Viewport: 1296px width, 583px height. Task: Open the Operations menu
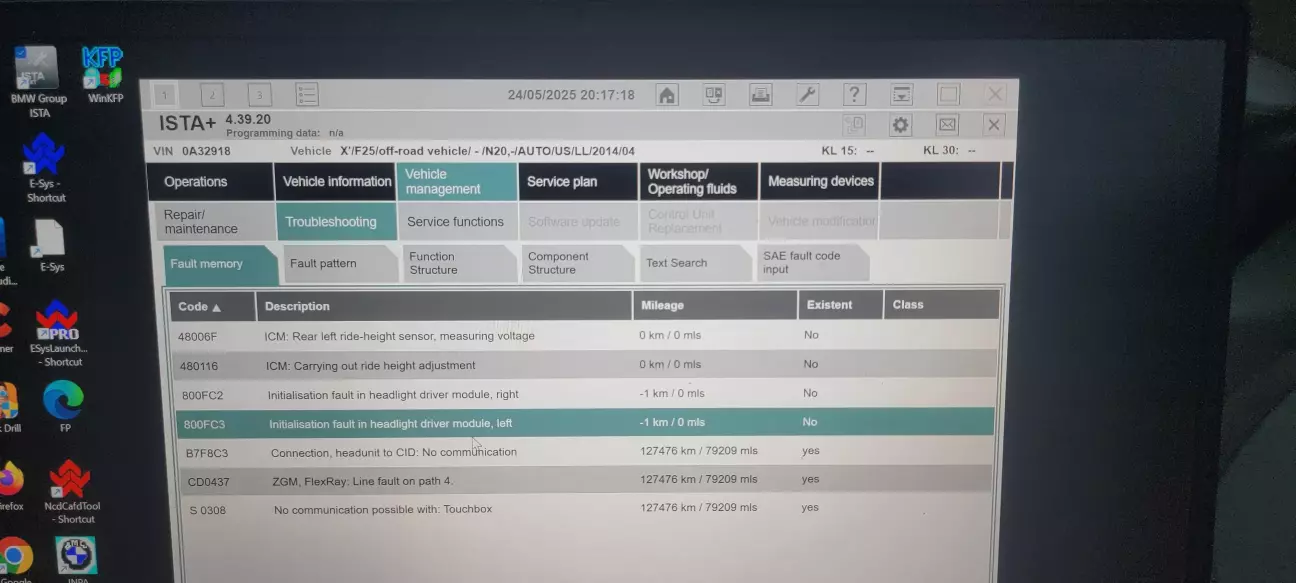point(210,182)
